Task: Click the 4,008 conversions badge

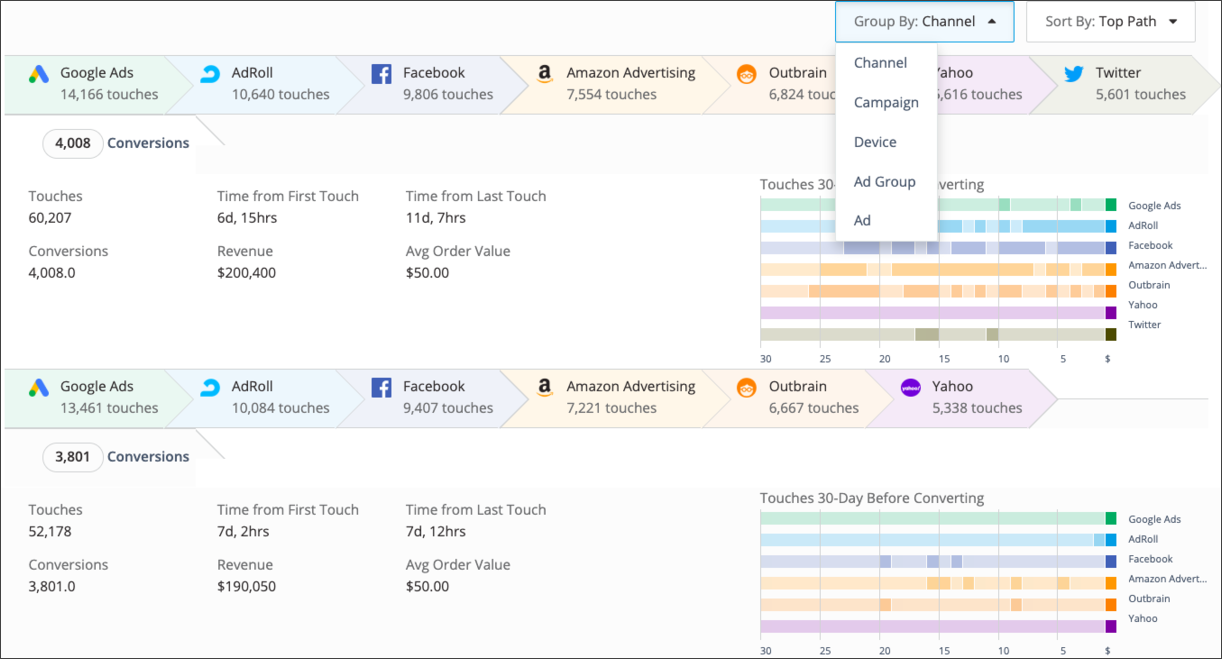Action: (x=73, y=143)
